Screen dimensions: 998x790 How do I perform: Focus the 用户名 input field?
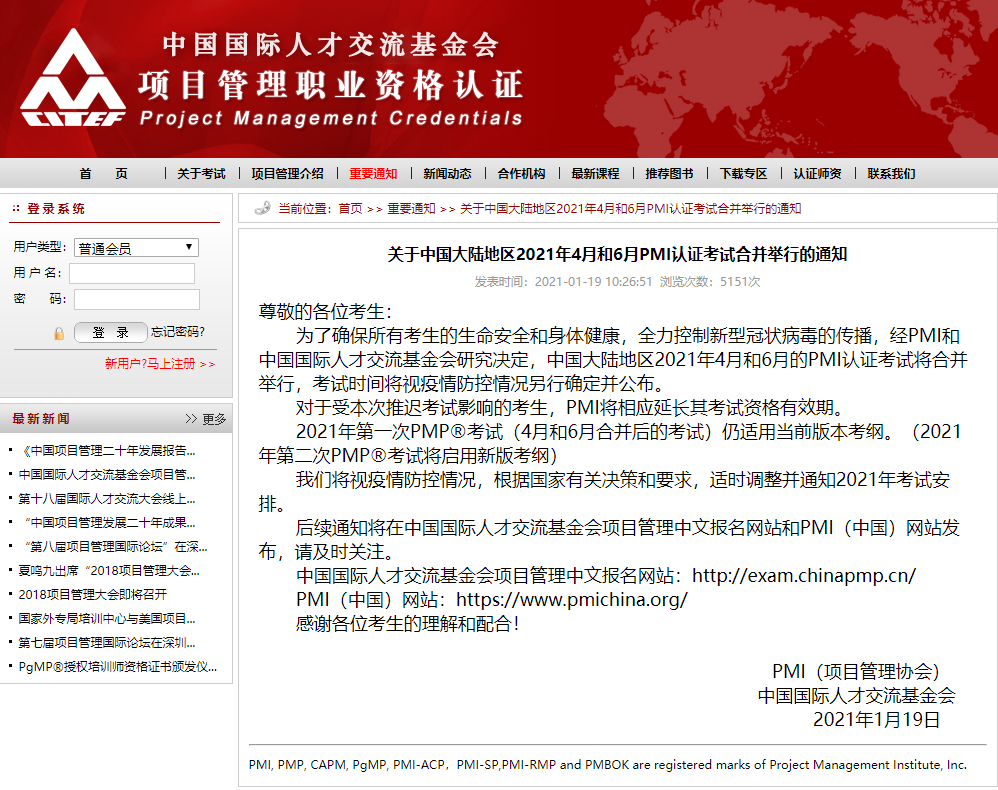pyautogui.click(x=132, y=273)
